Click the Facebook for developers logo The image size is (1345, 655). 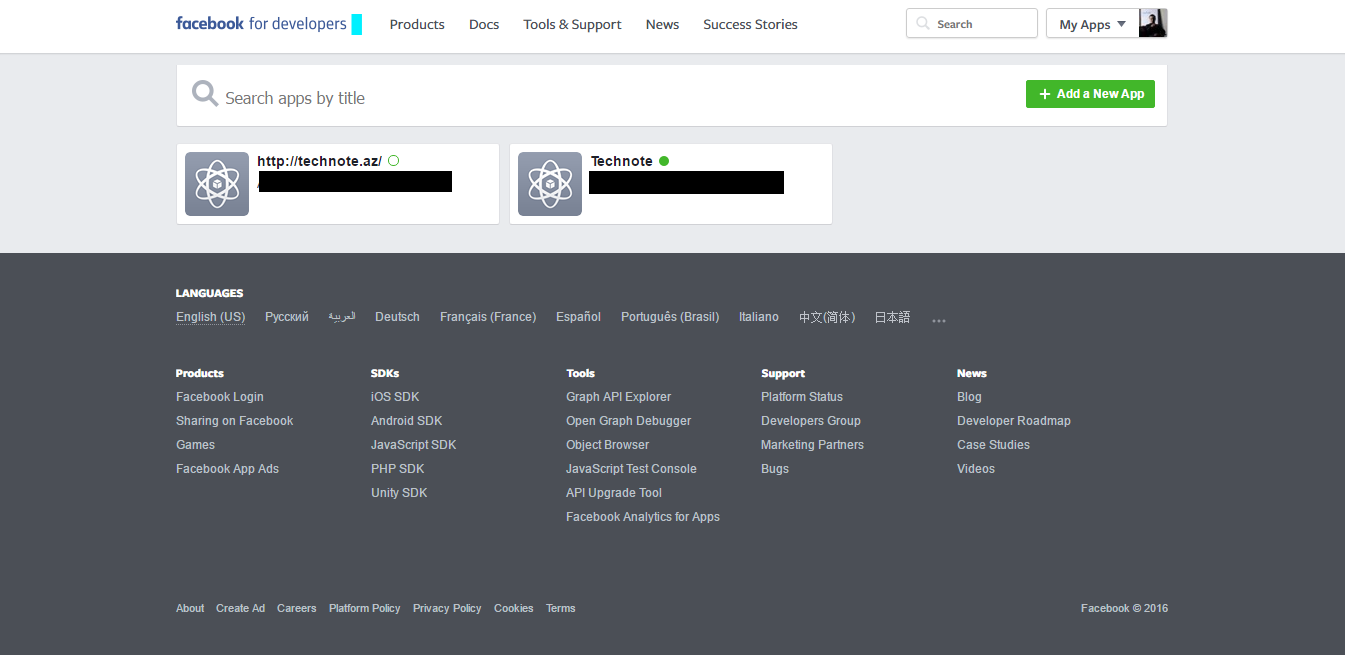261,24
